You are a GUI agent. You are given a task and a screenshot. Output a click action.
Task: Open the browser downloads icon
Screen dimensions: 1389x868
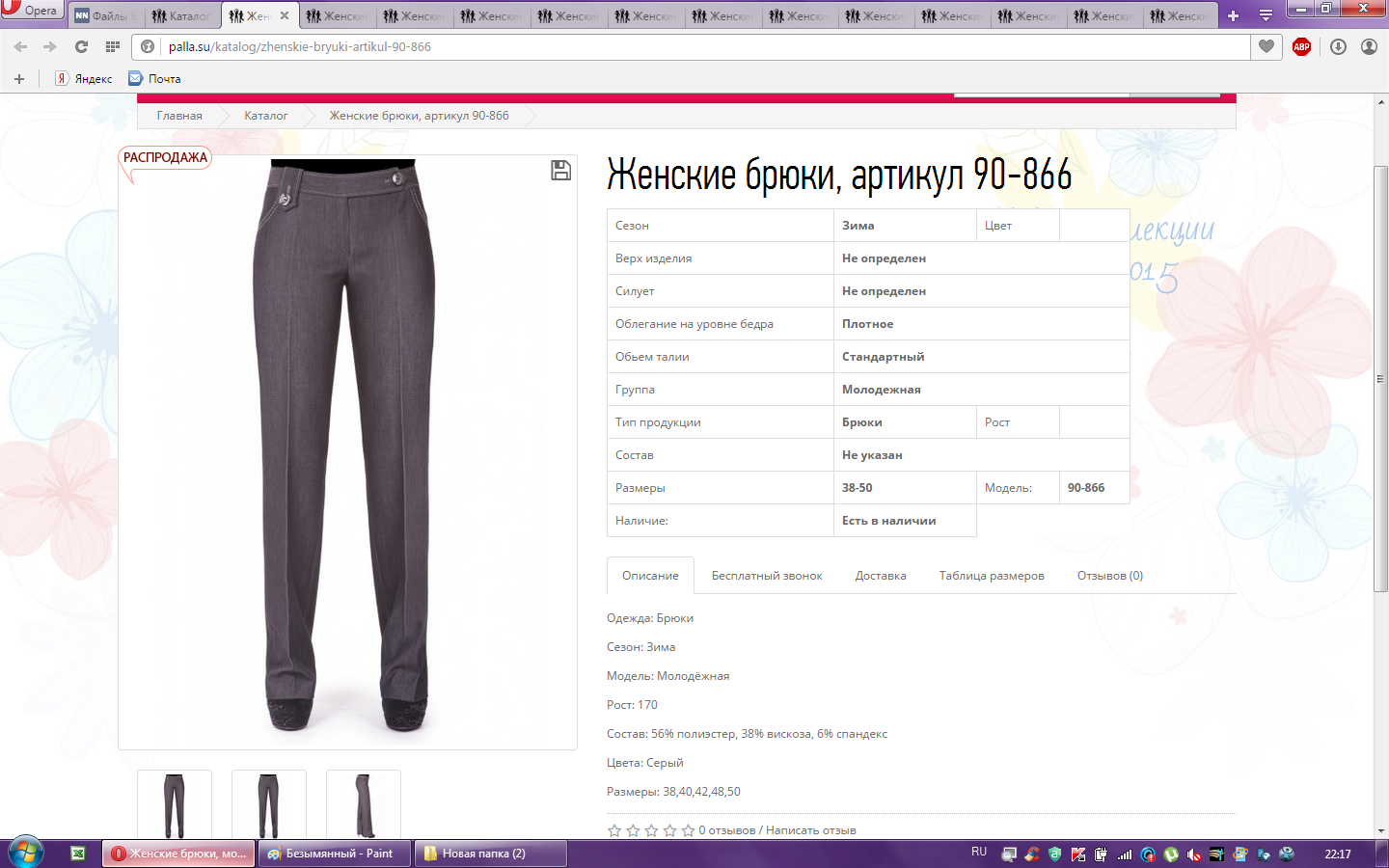pos(1338,46)
